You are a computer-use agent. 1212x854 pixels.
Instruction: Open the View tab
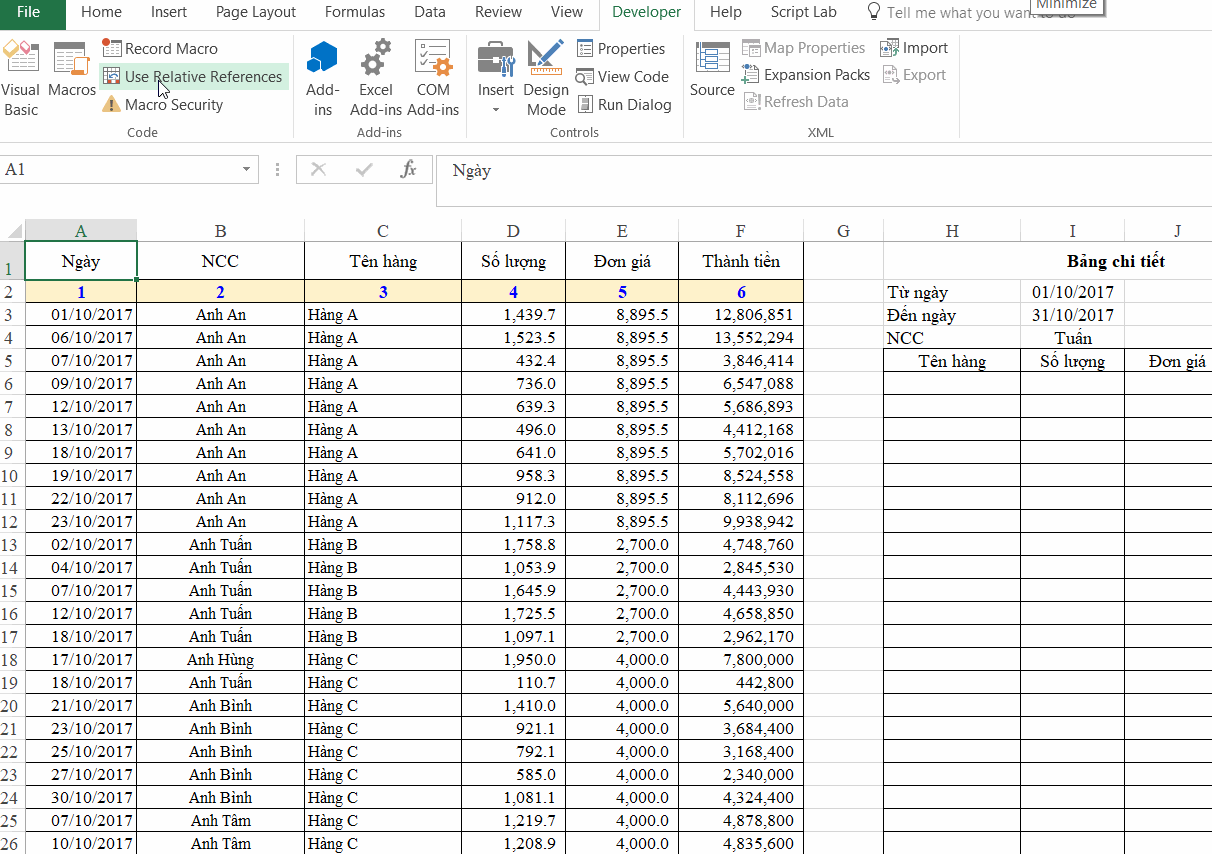(567, 13)
